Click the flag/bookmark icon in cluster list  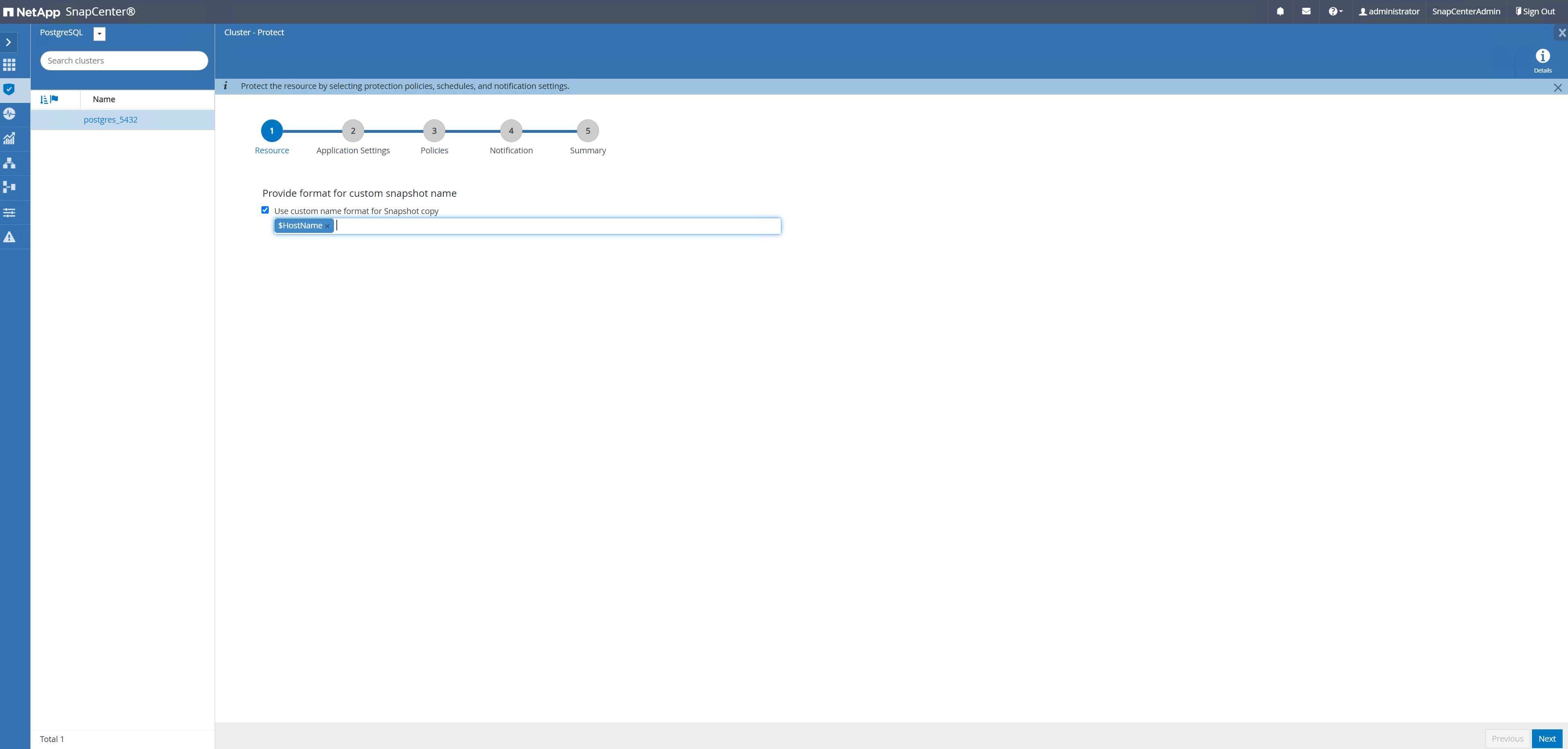coord(54,98)
